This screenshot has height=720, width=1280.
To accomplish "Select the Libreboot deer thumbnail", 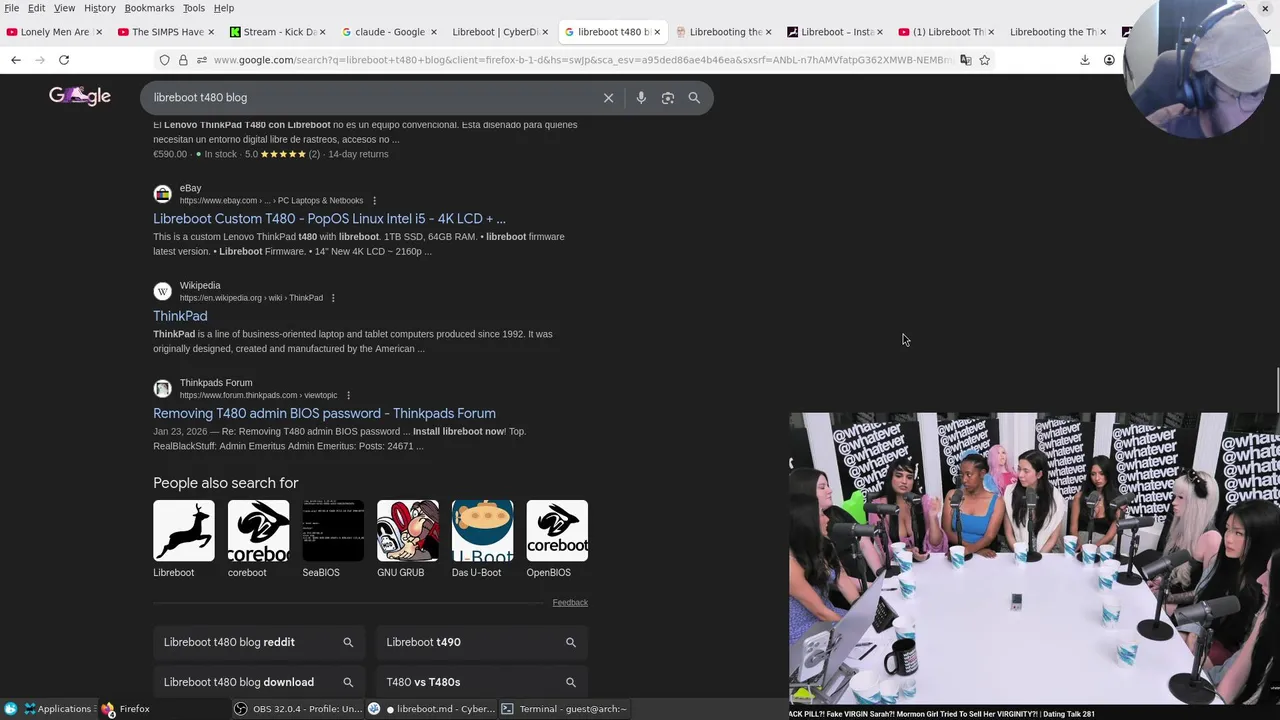I will (x=184, y=531).
